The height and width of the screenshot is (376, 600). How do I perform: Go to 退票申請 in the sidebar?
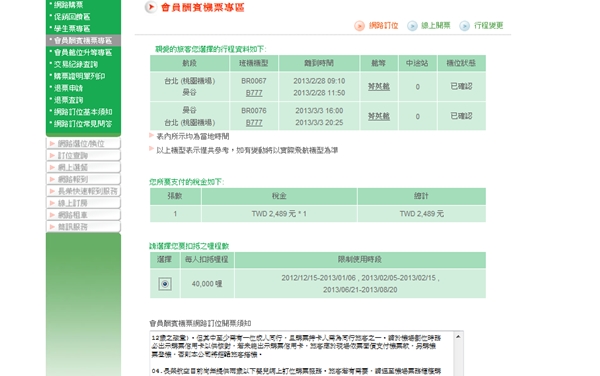[x=68, y=88]
